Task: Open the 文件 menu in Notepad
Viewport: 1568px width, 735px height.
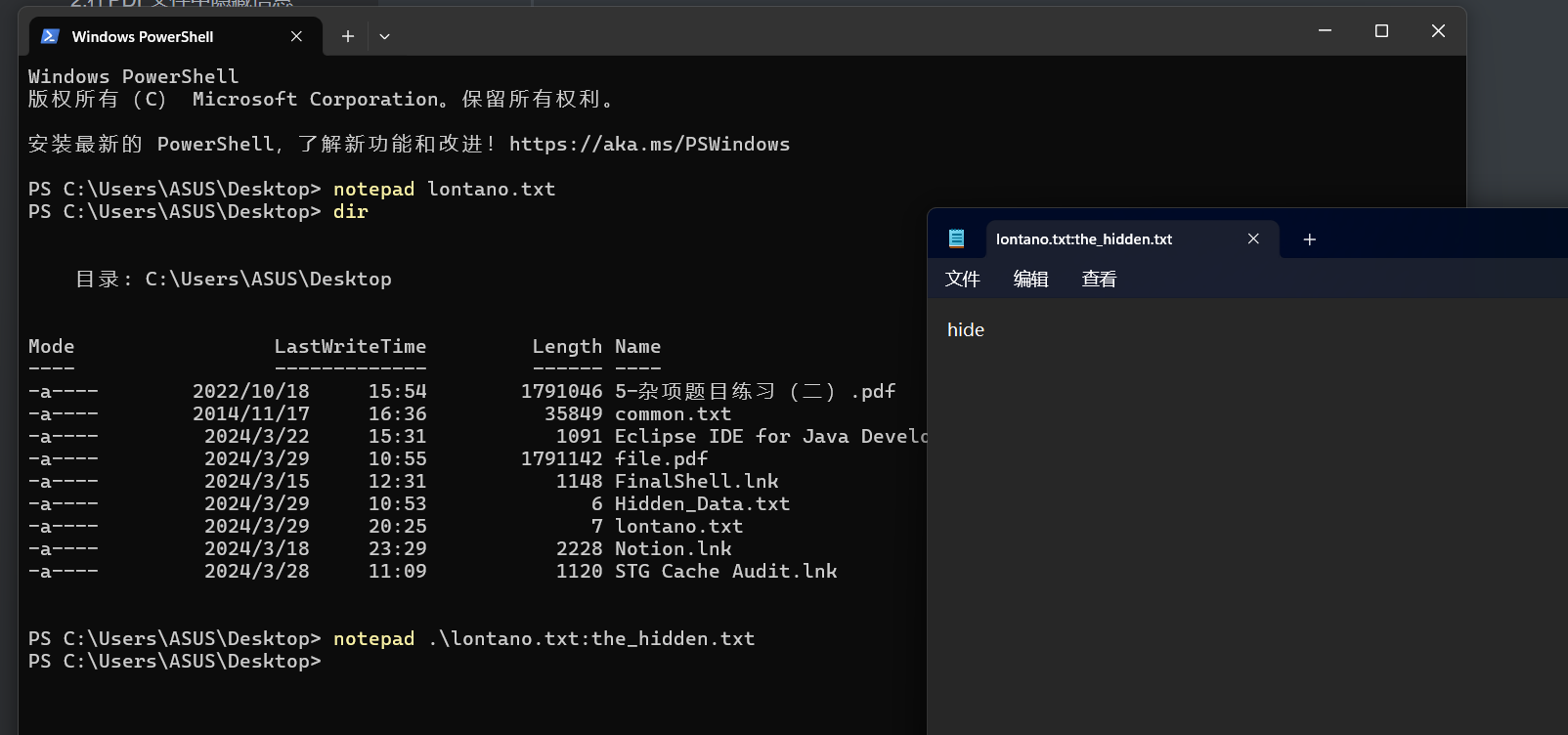Action: 962,280
